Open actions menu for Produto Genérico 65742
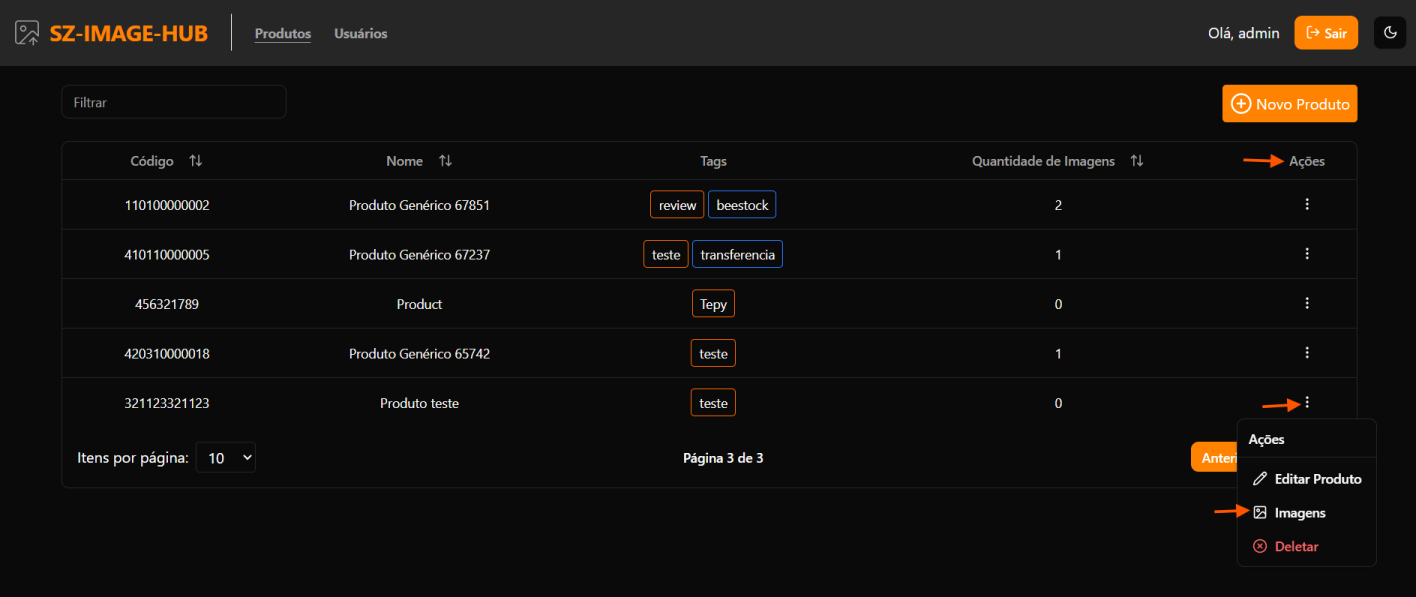 [1306, 353]
